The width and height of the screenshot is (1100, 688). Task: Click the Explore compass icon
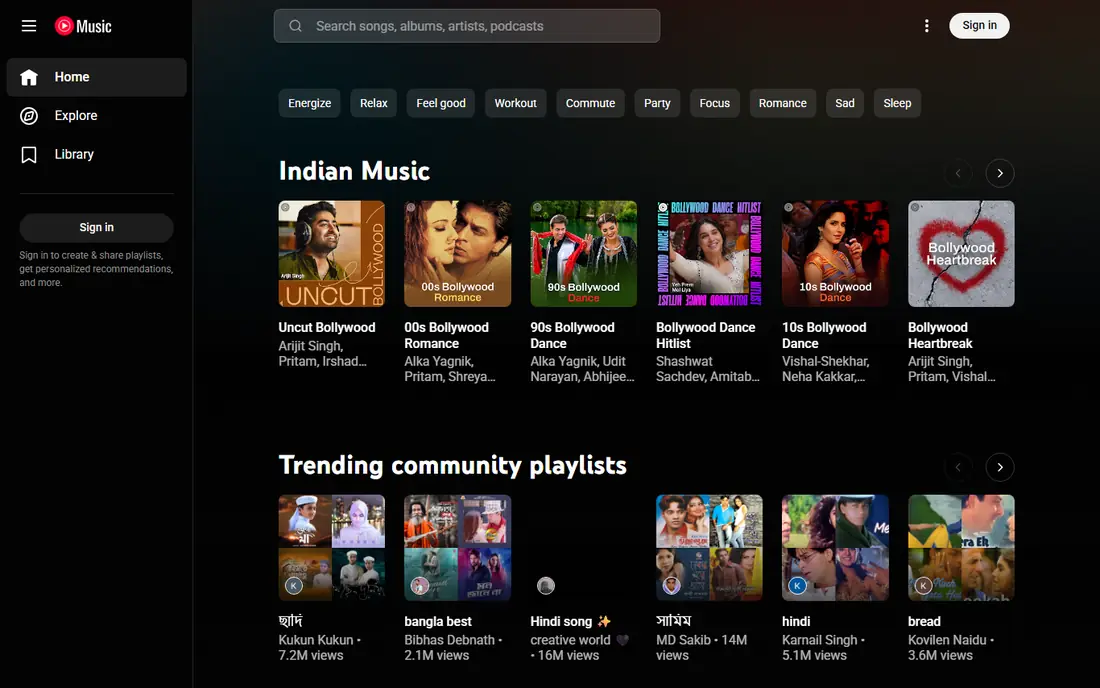(29, 116)
